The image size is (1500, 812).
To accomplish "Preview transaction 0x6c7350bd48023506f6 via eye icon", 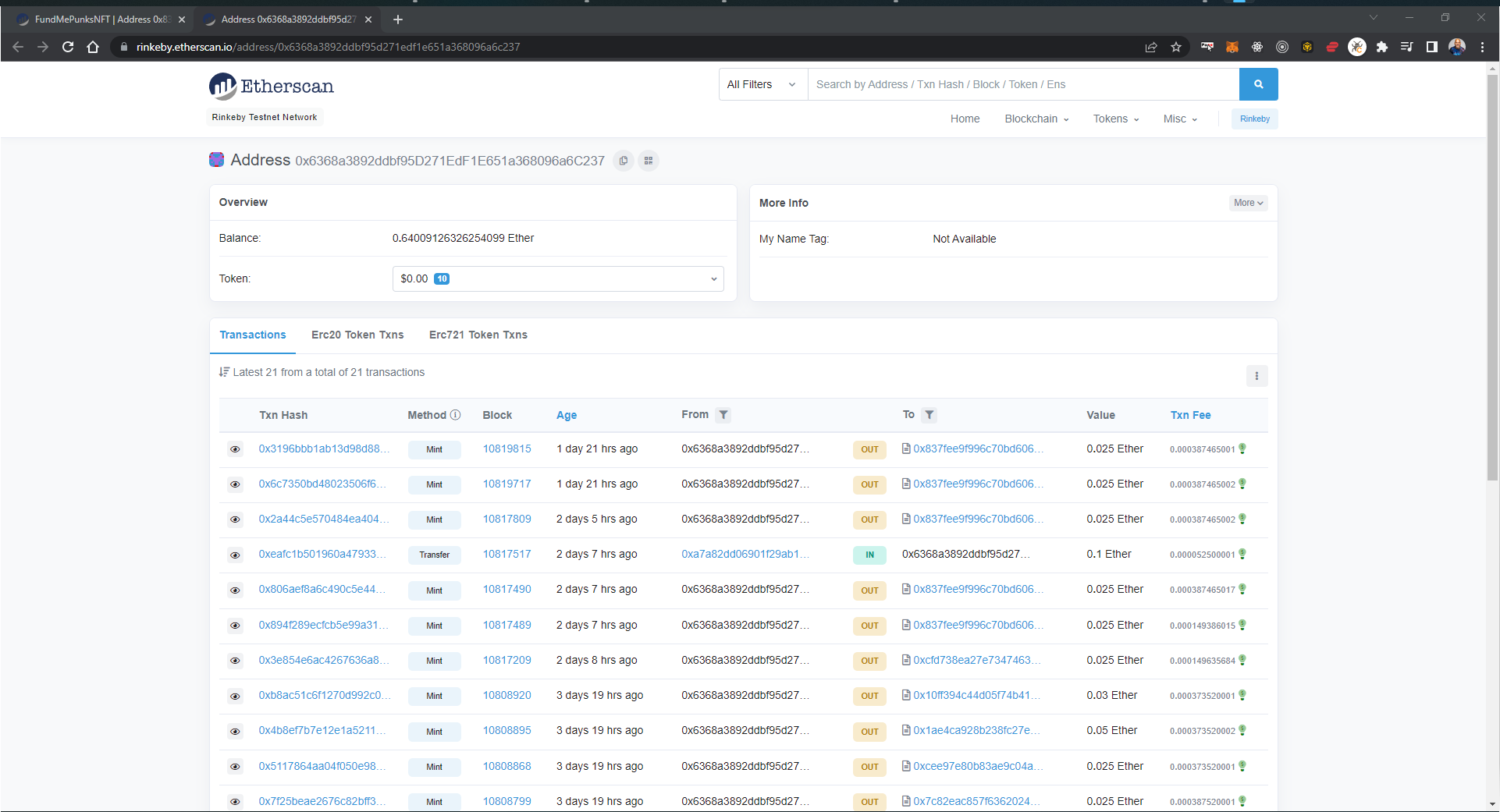I will tap(235, 484).
